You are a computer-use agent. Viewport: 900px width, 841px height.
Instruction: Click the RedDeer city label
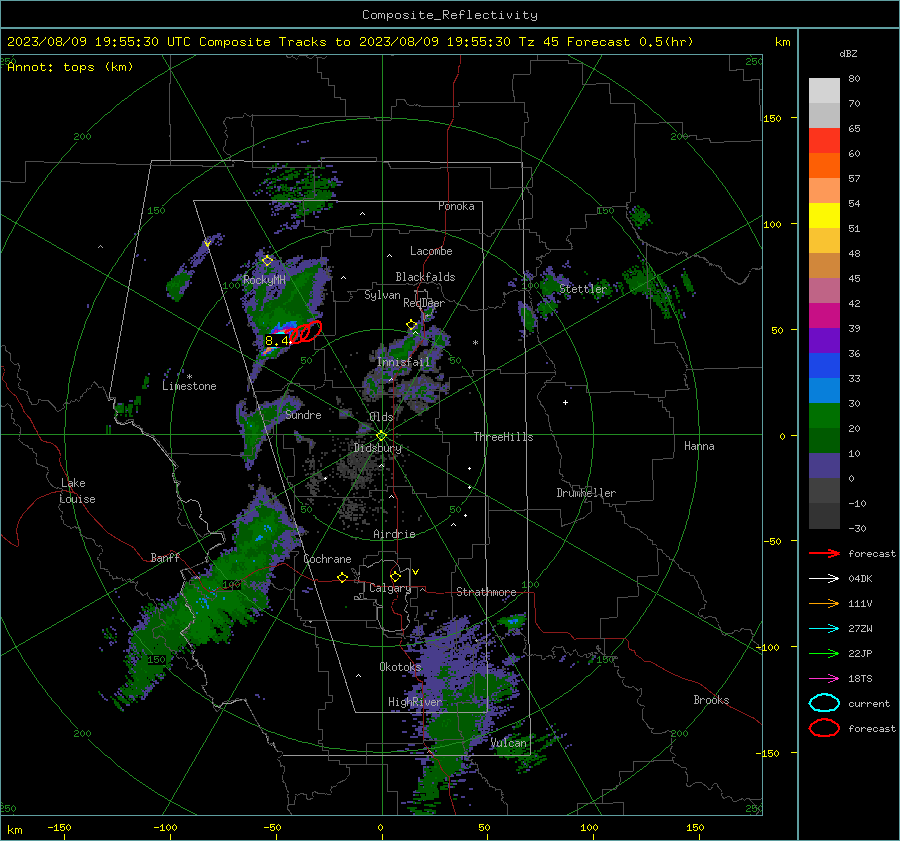[424, 303]
